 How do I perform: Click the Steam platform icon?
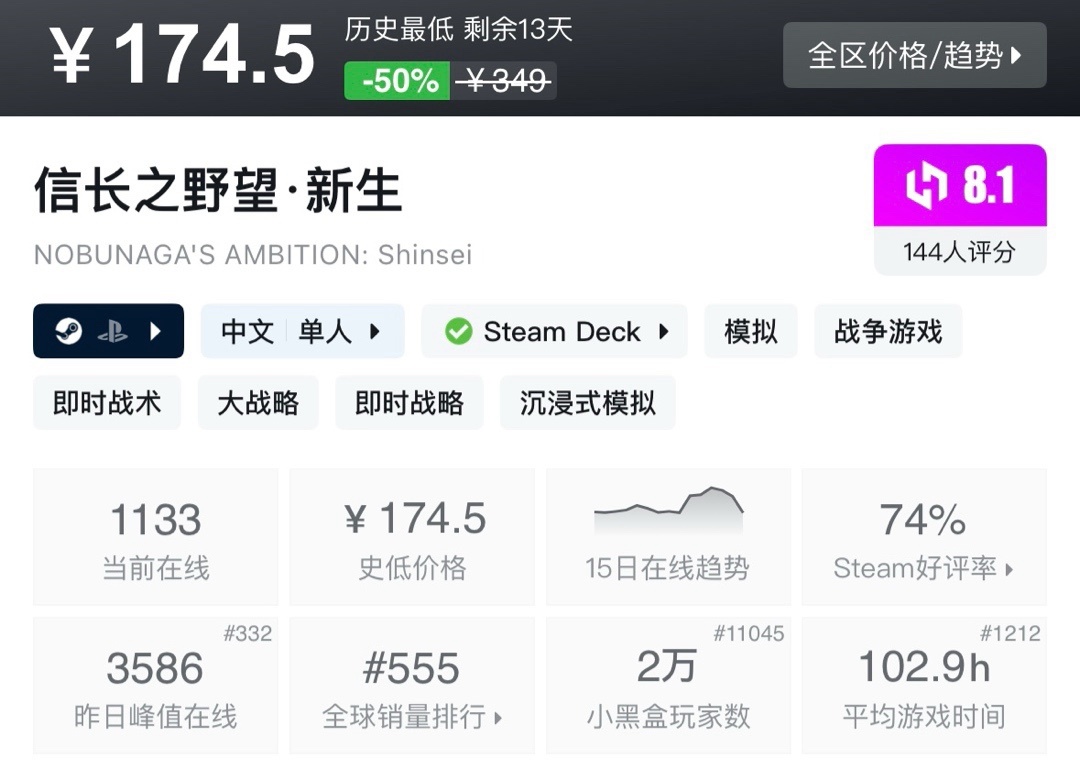[69, 331]
